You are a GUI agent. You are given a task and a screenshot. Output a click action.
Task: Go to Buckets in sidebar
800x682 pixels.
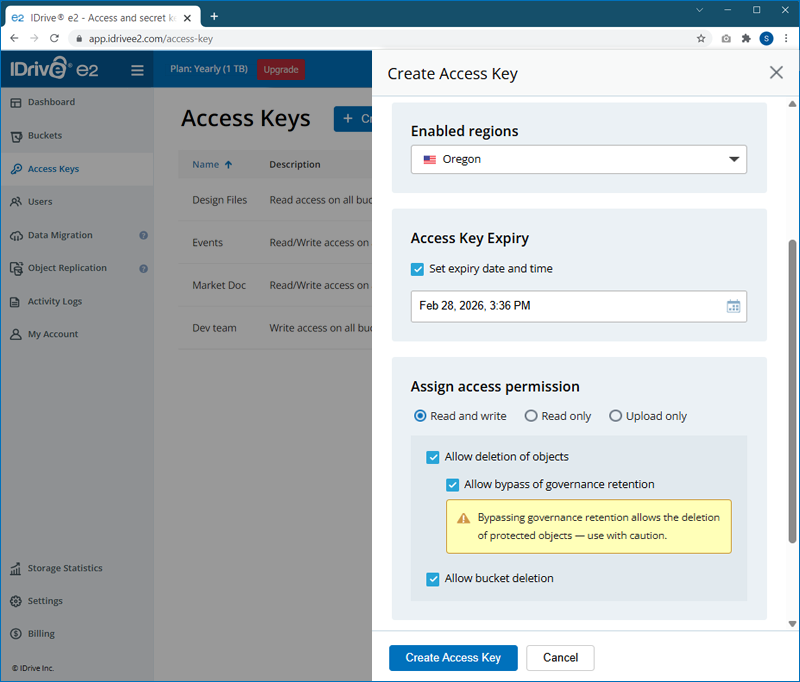pyautogui.click(x=45, y=136)
